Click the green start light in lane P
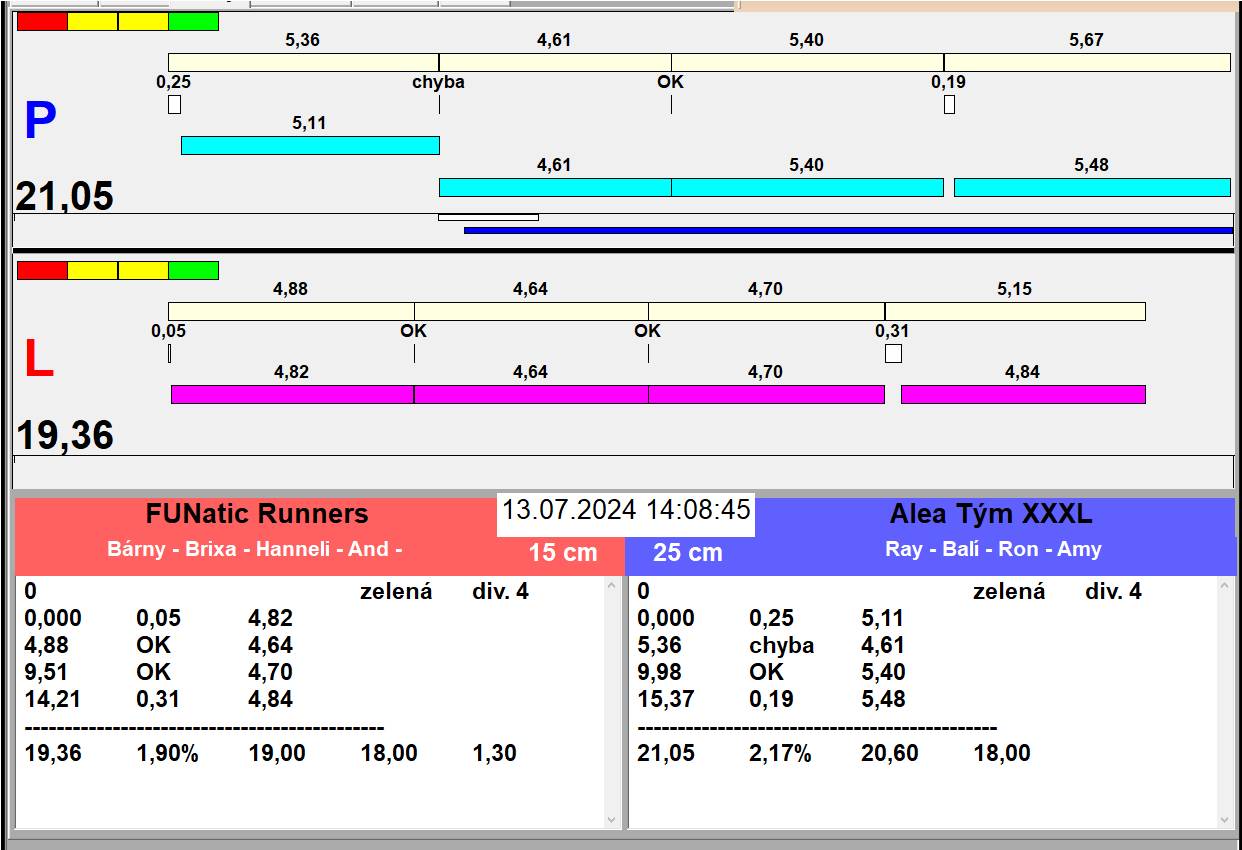The width and height of the screenshot is (1242, 850). click(193, 21)
